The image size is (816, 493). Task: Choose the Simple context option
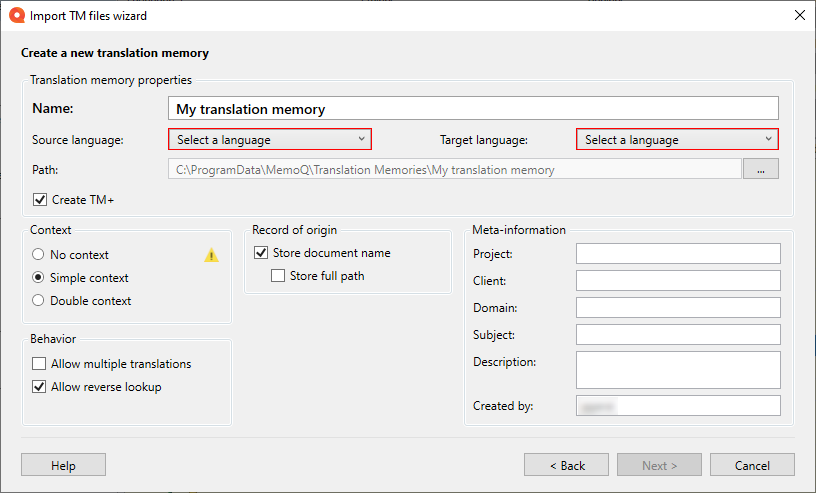(39, 278)
